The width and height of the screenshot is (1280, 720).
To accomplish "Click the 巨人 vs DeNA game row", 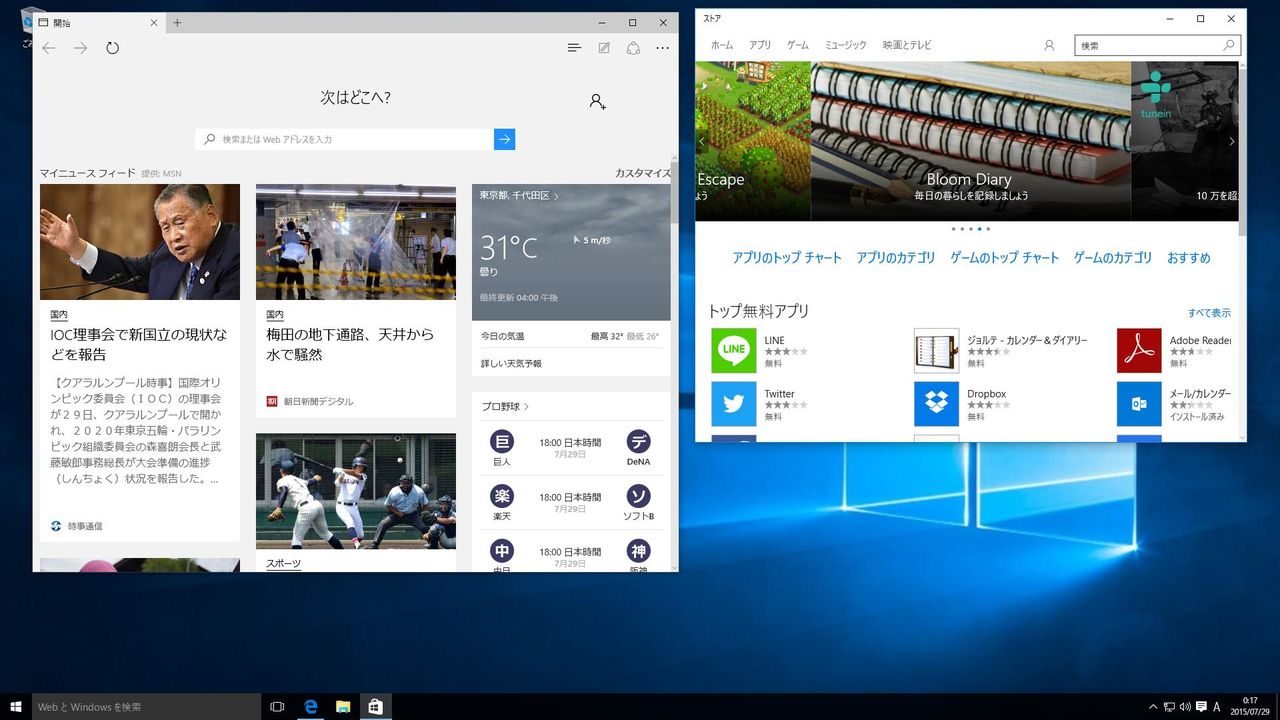I will point(571,448).
